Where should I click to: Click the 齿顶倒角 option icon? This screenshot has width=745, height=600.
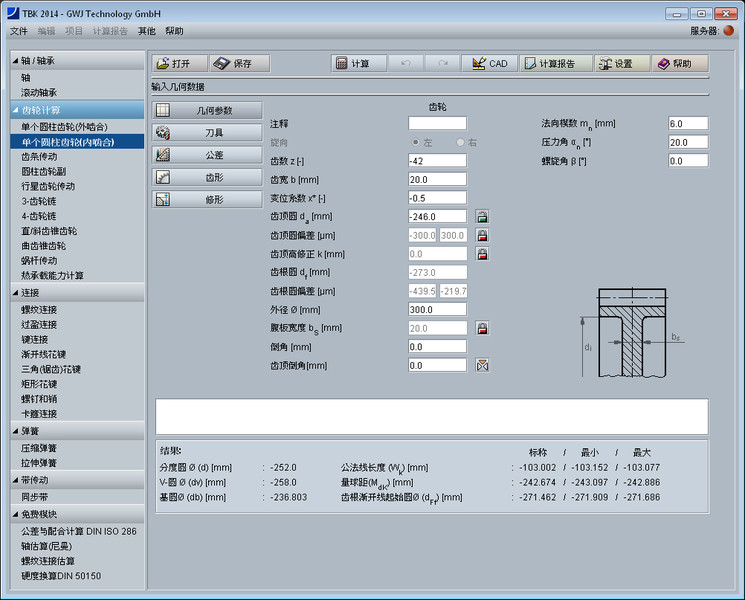point(482,365)
